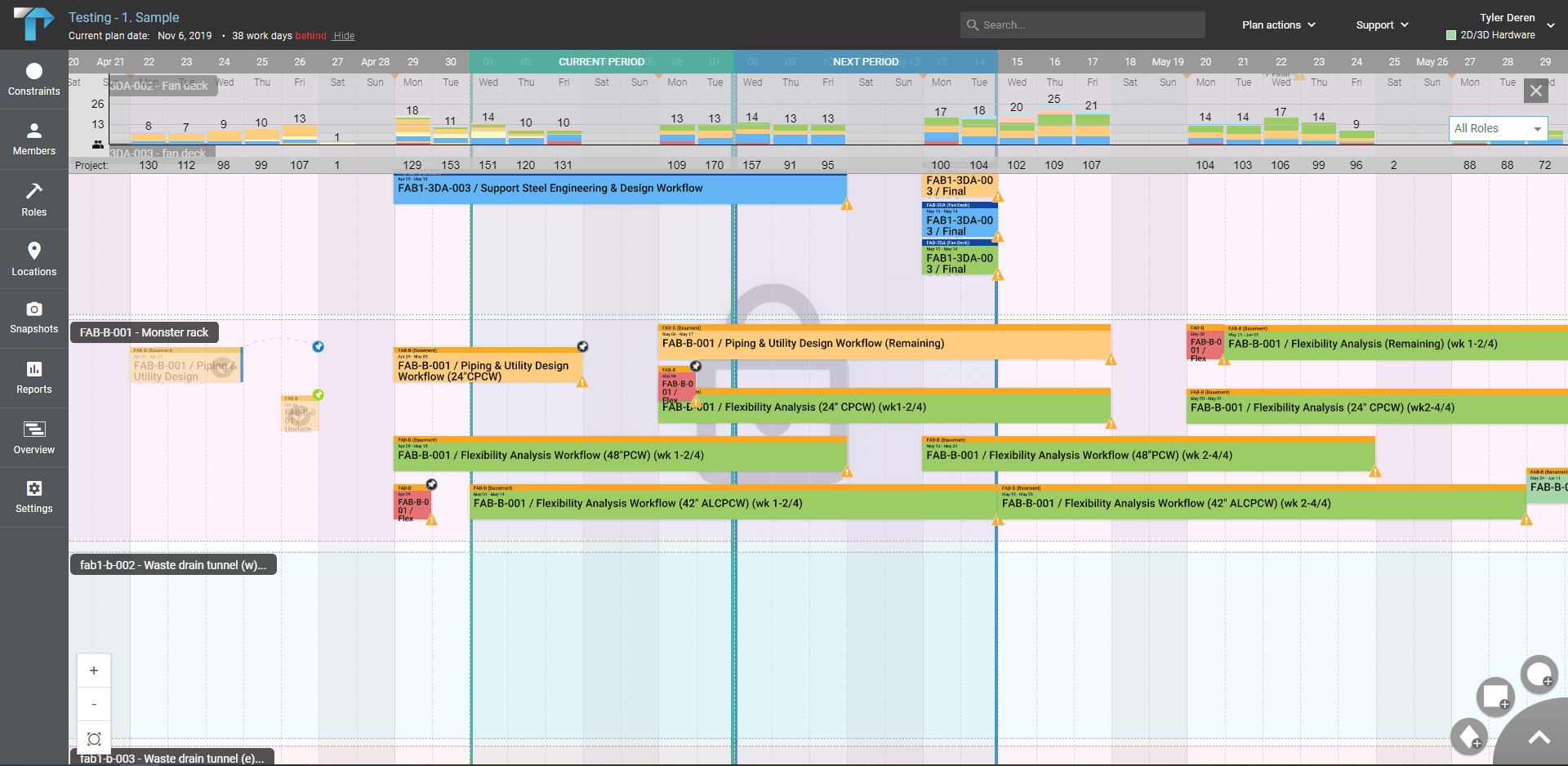The image size is (1568, 766).
Task: Add a new ticket using the square add button
Action: 1494,697
